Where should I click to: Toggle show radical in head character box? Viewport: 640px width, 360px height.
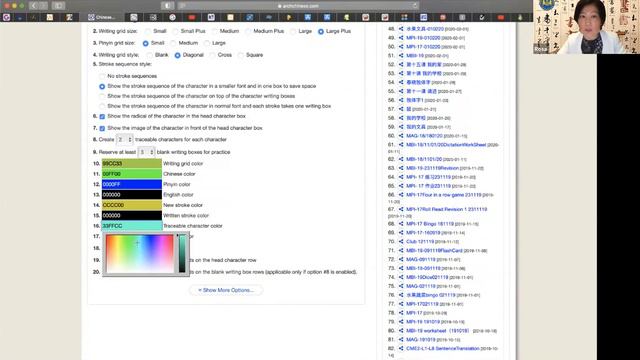pos(102,116)
